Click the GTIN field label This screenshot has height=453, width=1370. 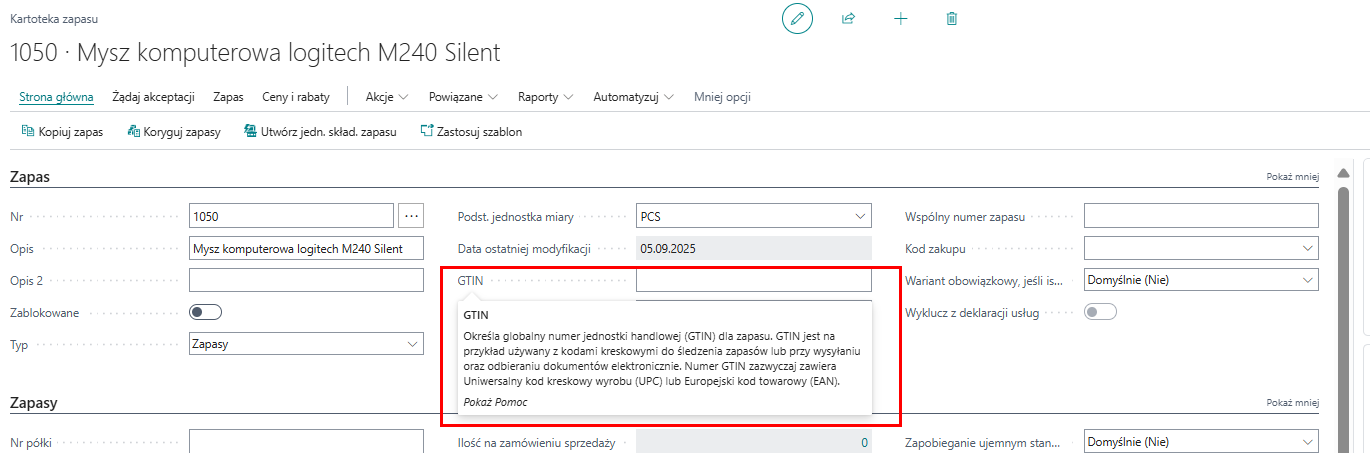(470, 281)
